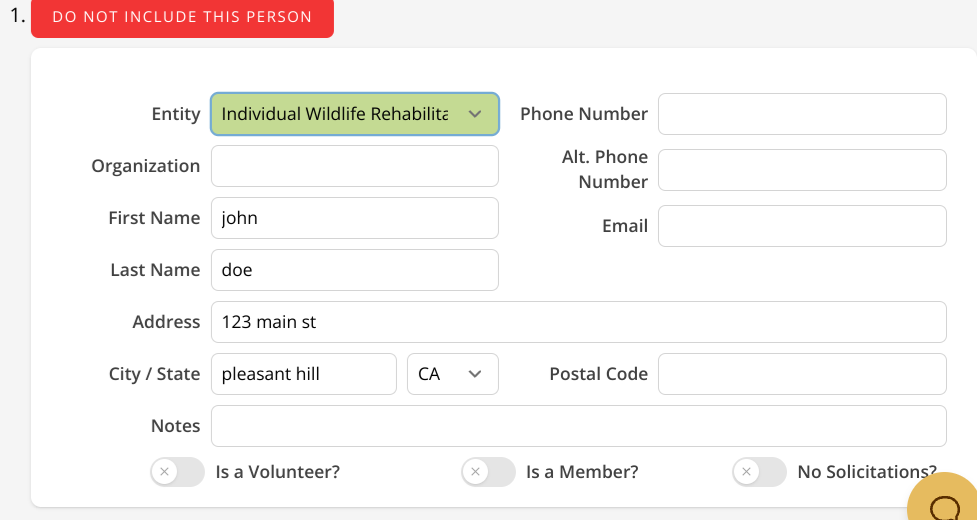
Task: Click into the Organization field
Action: coord(354,166)
